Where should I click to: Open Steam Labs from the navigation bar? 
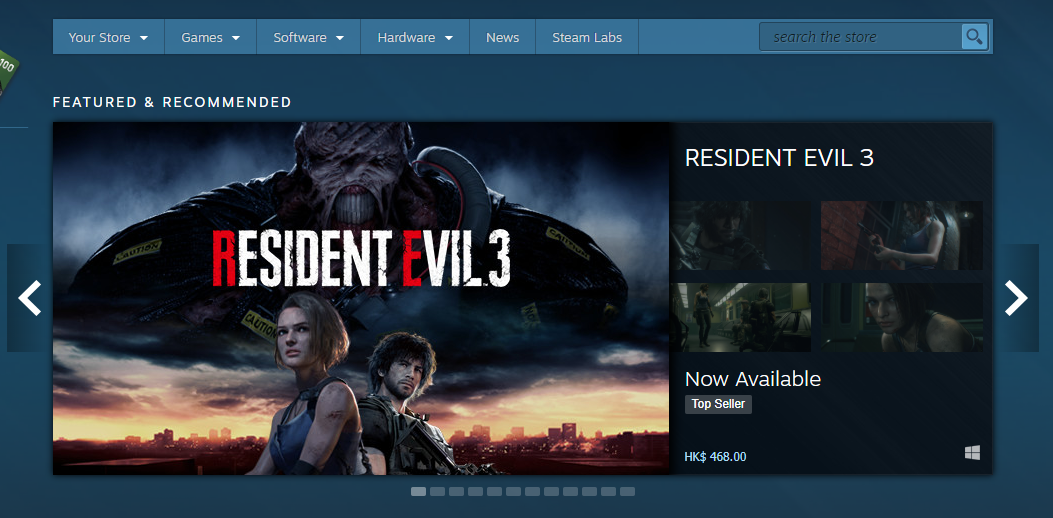(587, 38)
